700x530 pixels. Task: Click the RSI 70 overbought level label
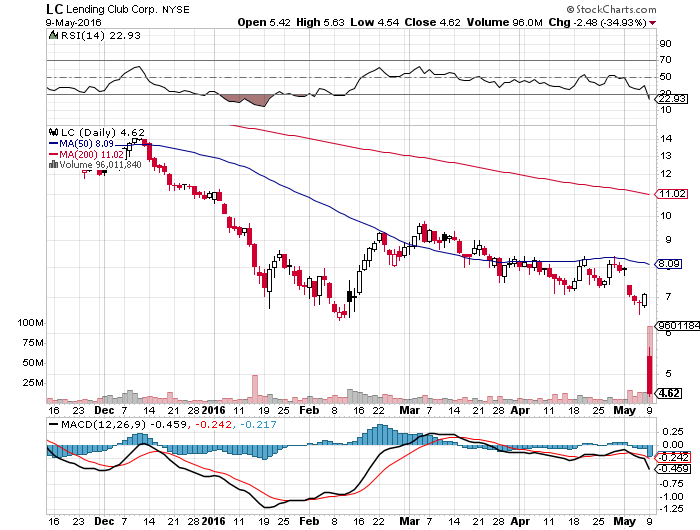click(x=665, y=60)
